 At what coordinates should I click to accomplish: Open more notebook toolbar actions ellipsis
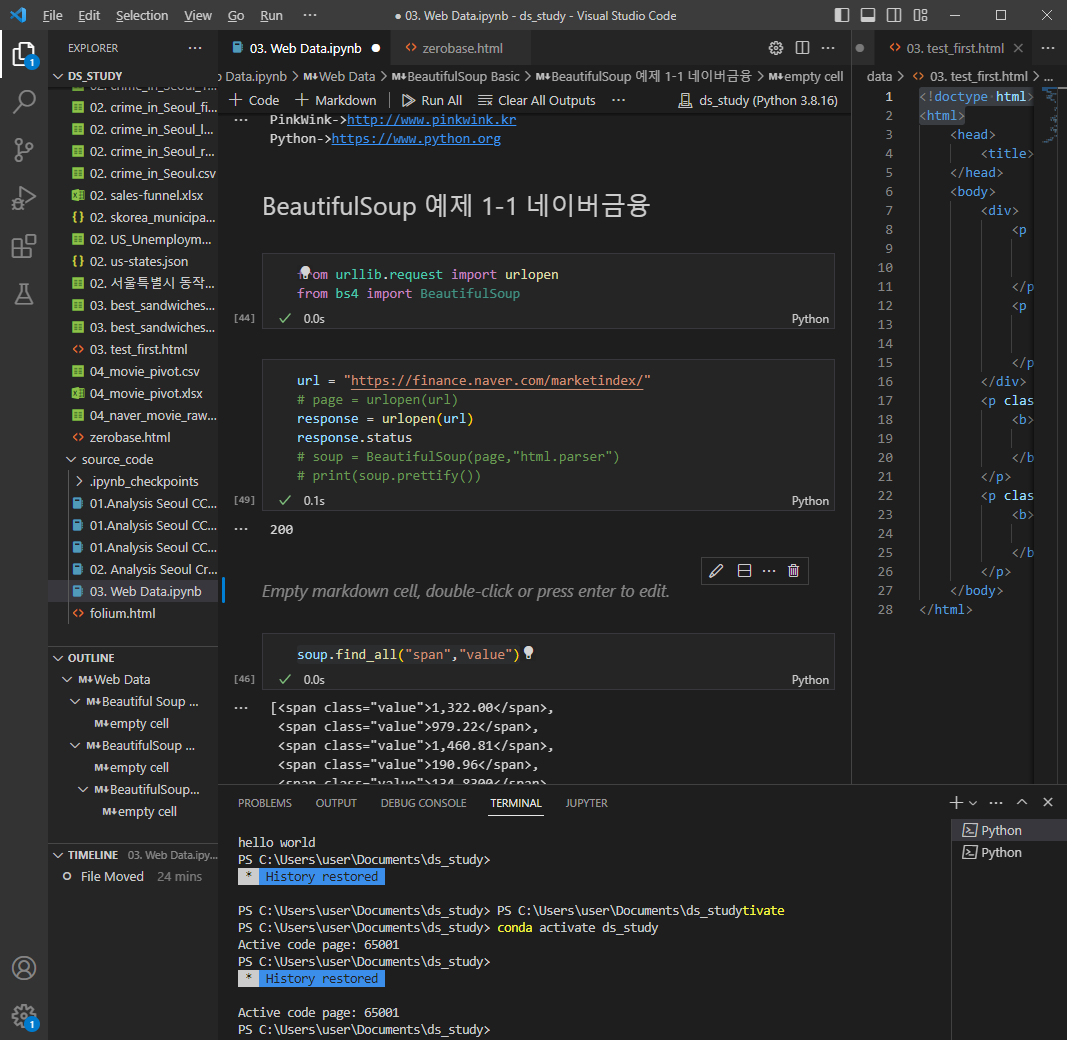618,100
